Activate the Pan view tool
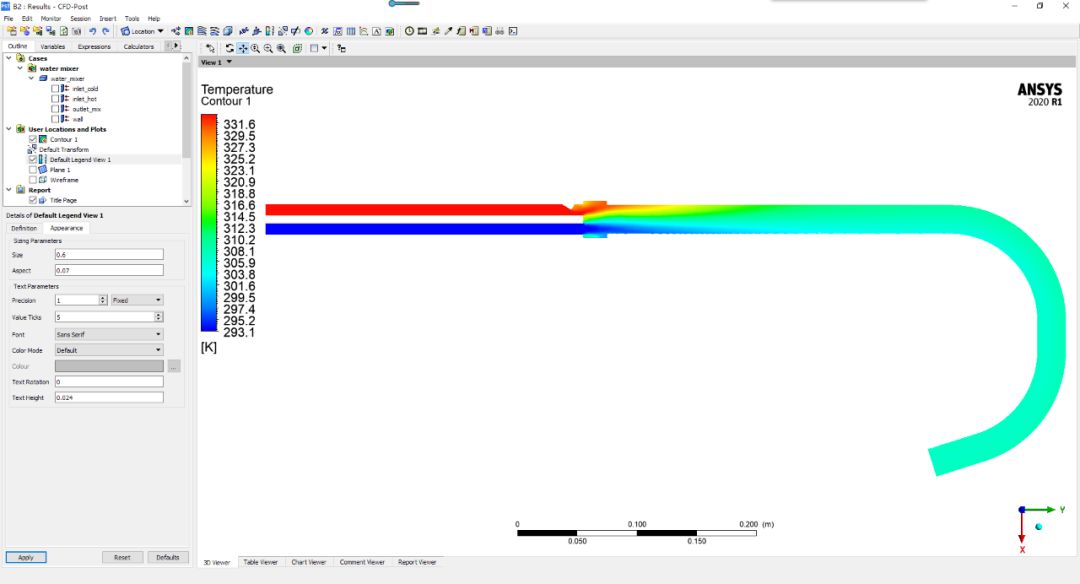This screenshot has width=1080, height=584. (242, 48)
